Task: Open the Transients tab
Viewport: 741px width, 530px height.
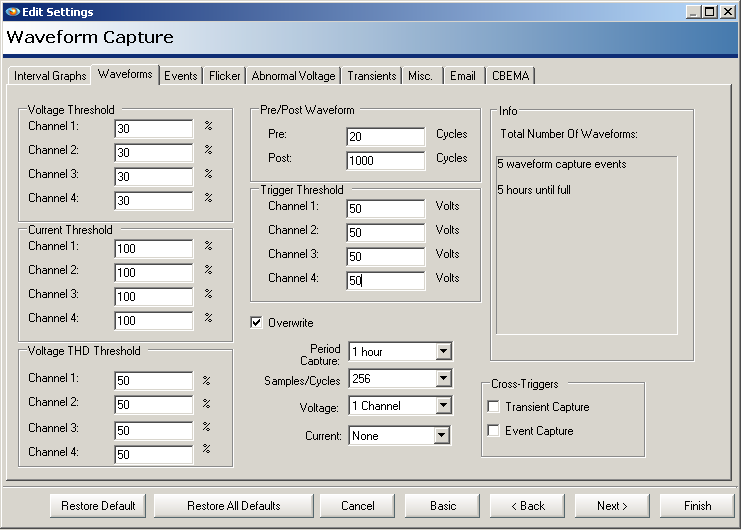Action: point(372,76)
